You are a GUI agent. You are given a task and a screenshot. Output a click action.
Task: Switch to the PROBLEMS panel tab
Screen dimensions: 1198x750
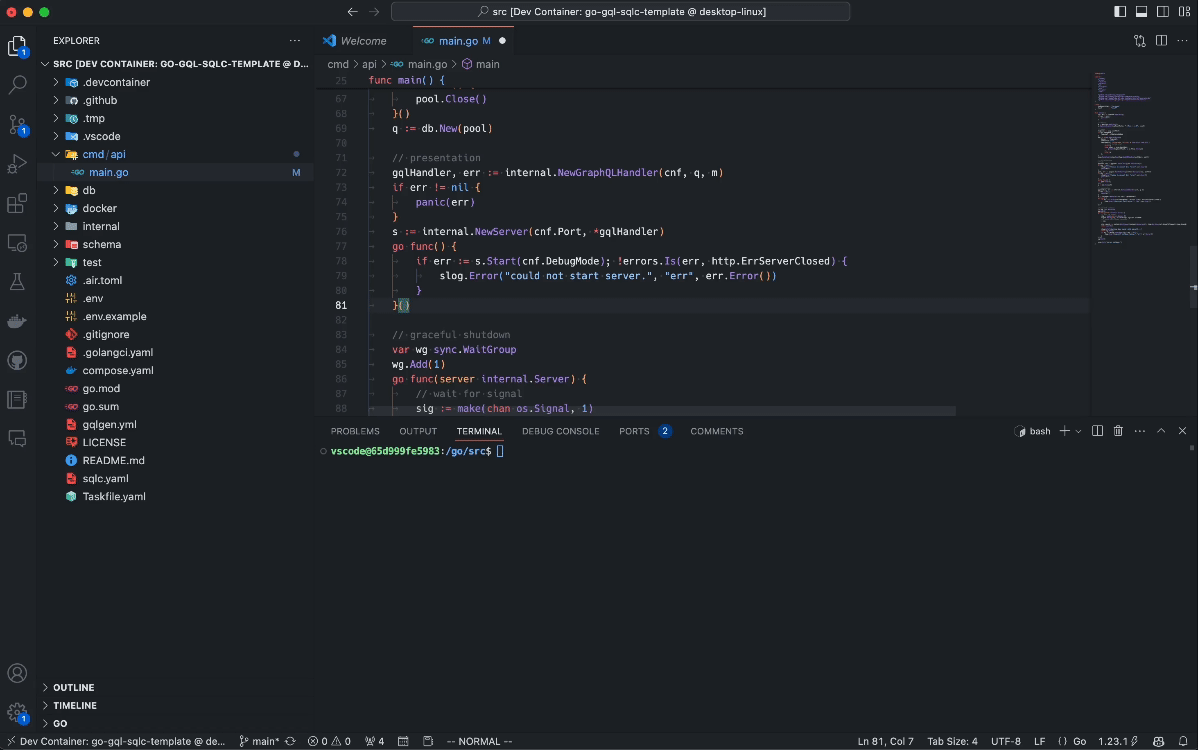click(x=355, y=431)
